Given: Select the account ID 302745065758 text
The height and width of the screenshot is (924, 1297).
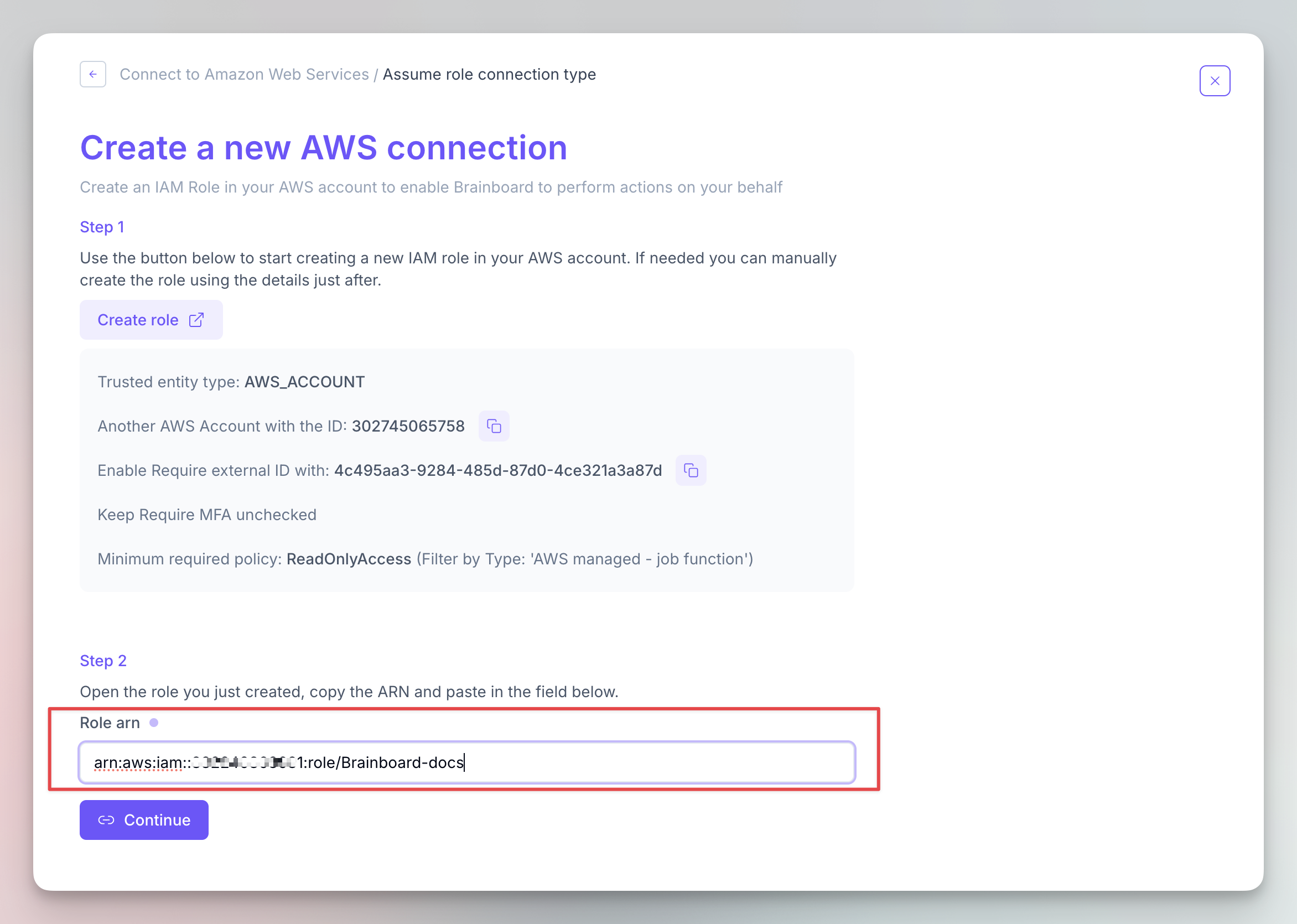Looking at the screenshot, I should click(x=408, y=426).
